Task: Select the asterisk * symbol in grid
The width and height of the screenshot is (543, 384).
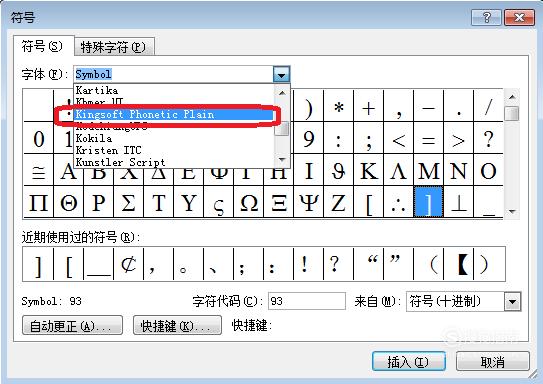Action: pos(338,105)
